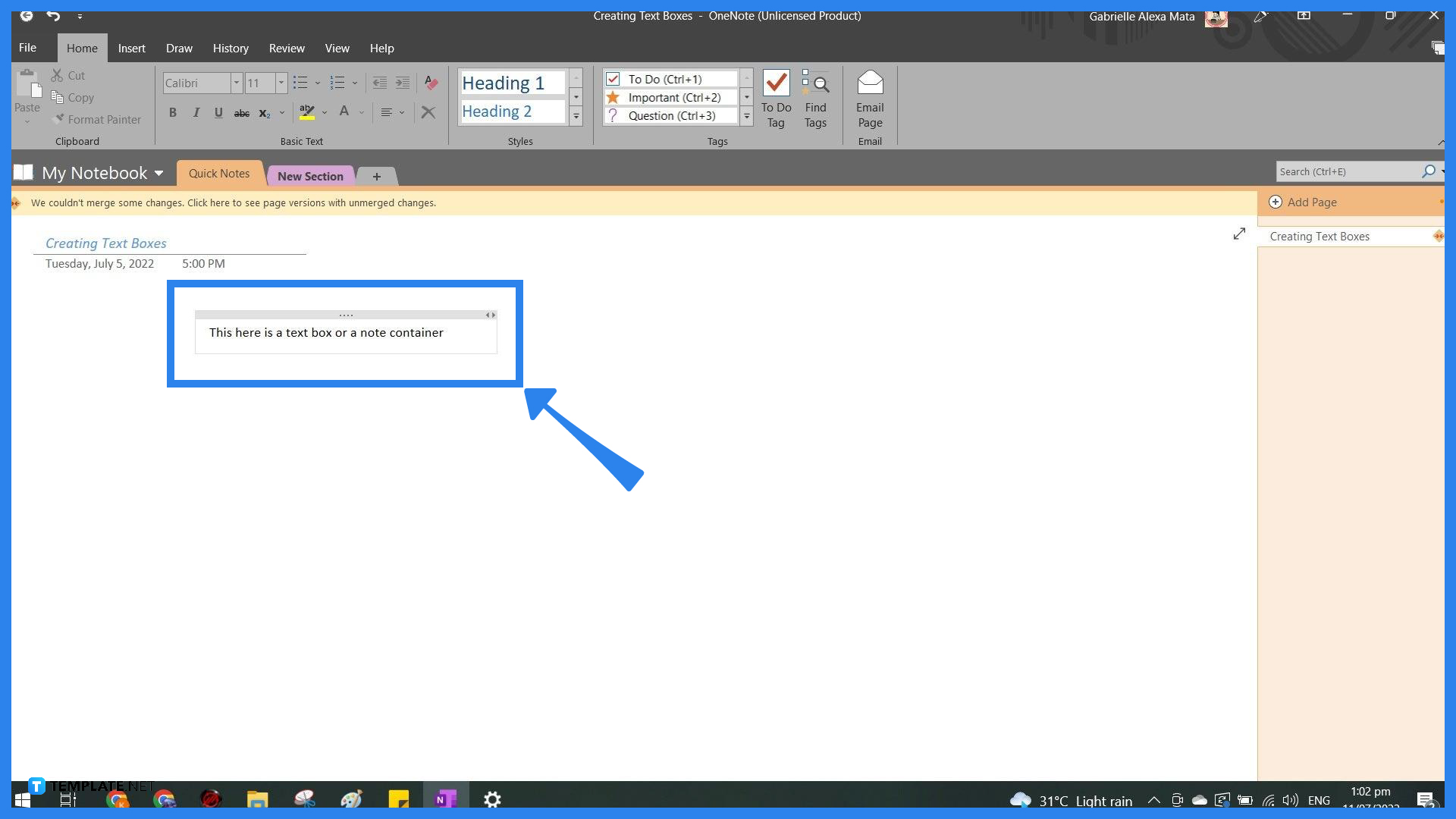This screenshot has height=819, width=1456.
Task: Select the Bold formatting icon
Action: point(172,111)
